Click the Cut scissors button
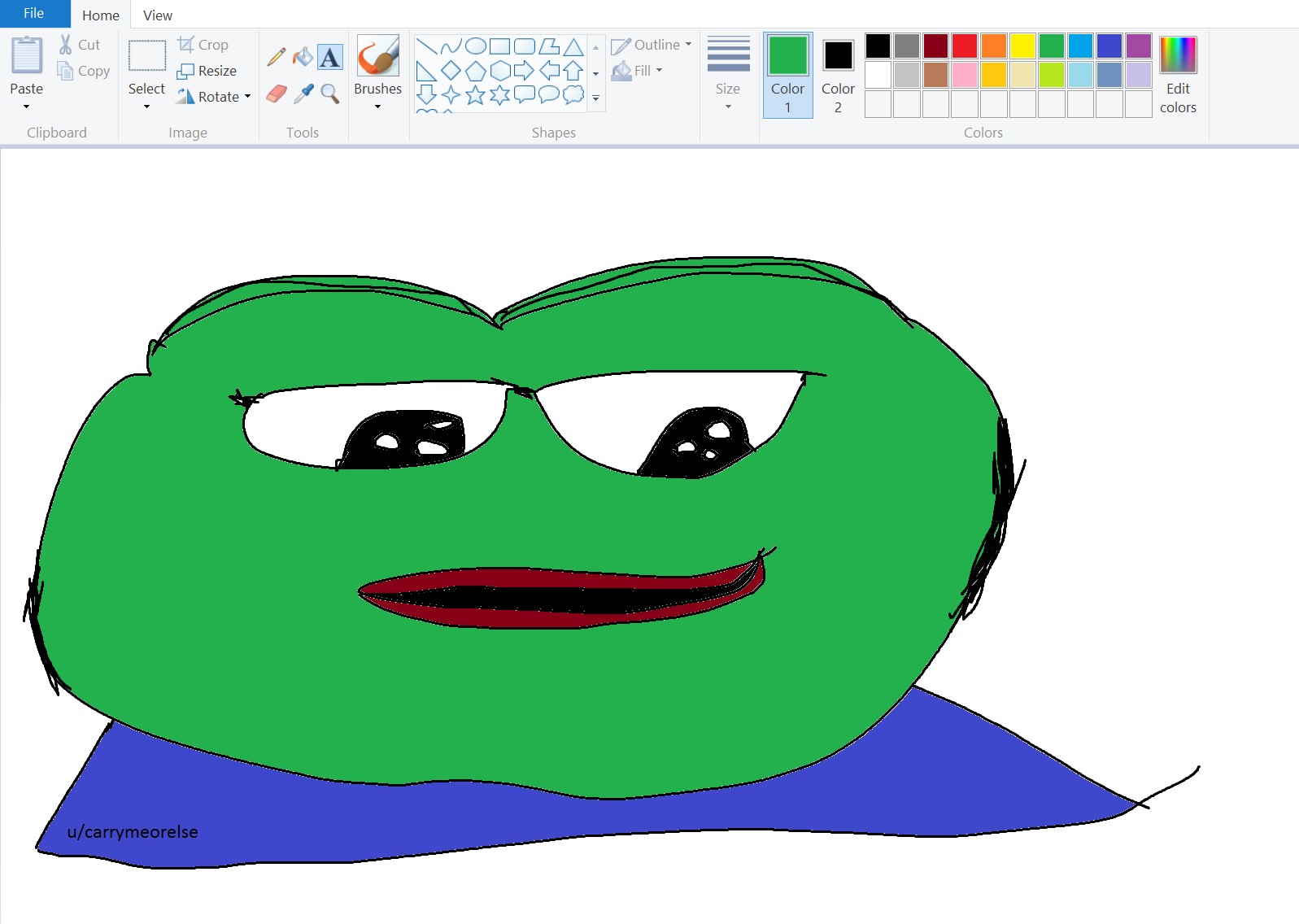Viewport: 1299px width, 924px height. point(80,45)
